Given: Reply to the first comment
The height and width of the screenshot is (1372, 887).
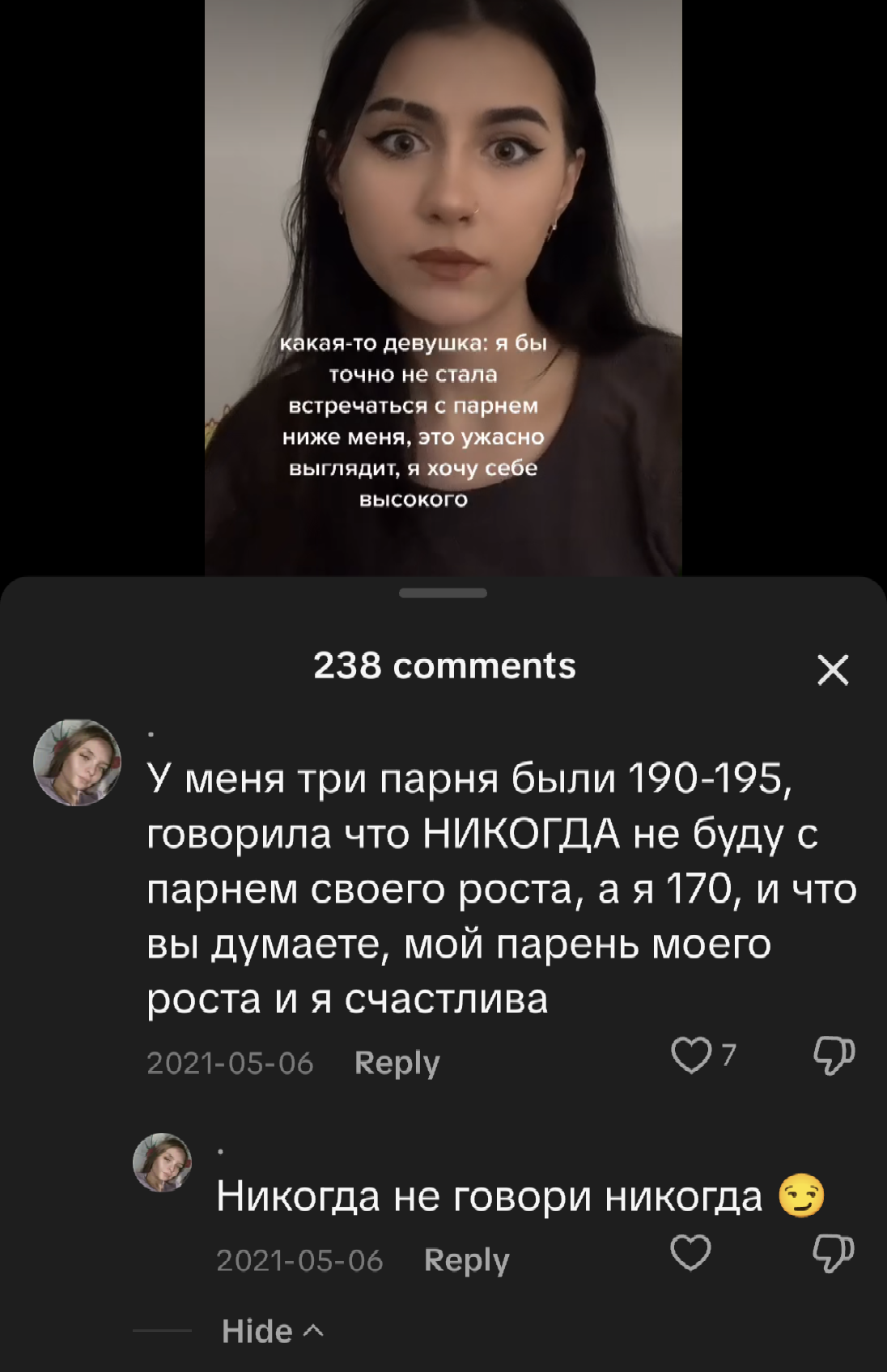Looking at the screenshot, I should (397, 1063).
